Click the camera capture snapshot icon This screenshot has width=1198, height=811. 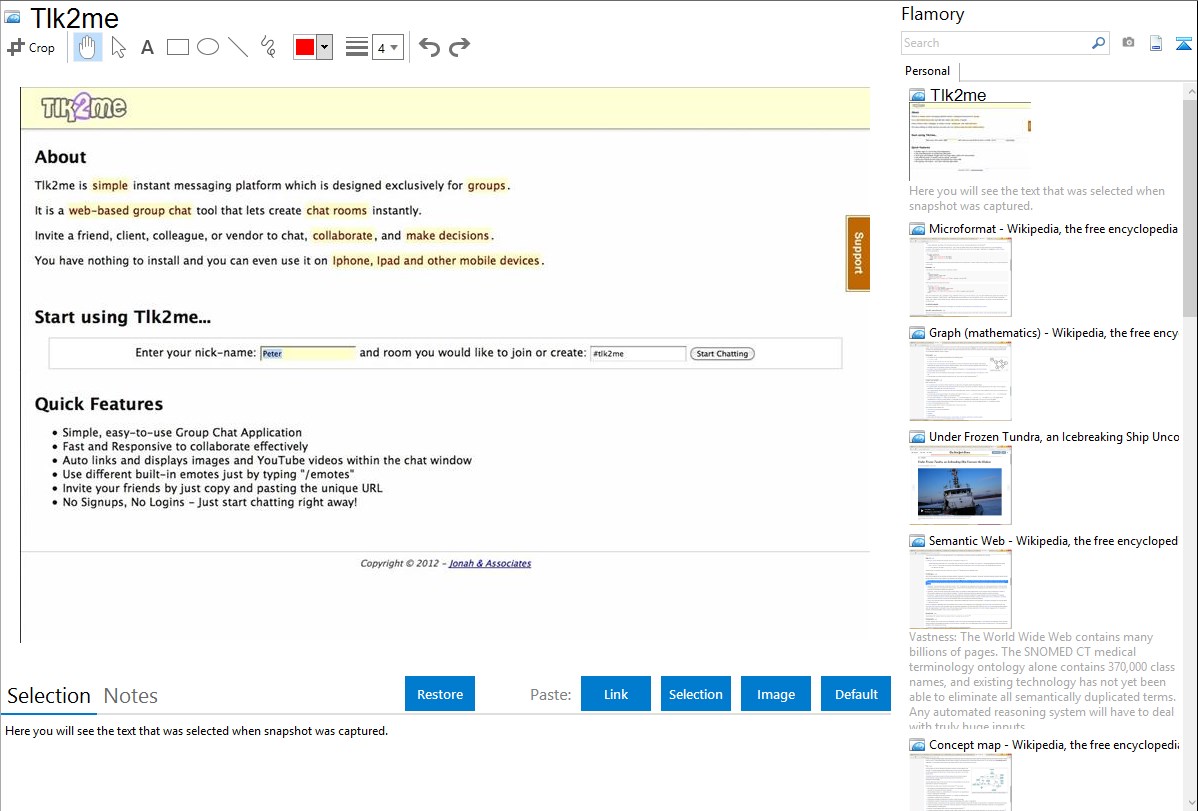(1128, 43)
